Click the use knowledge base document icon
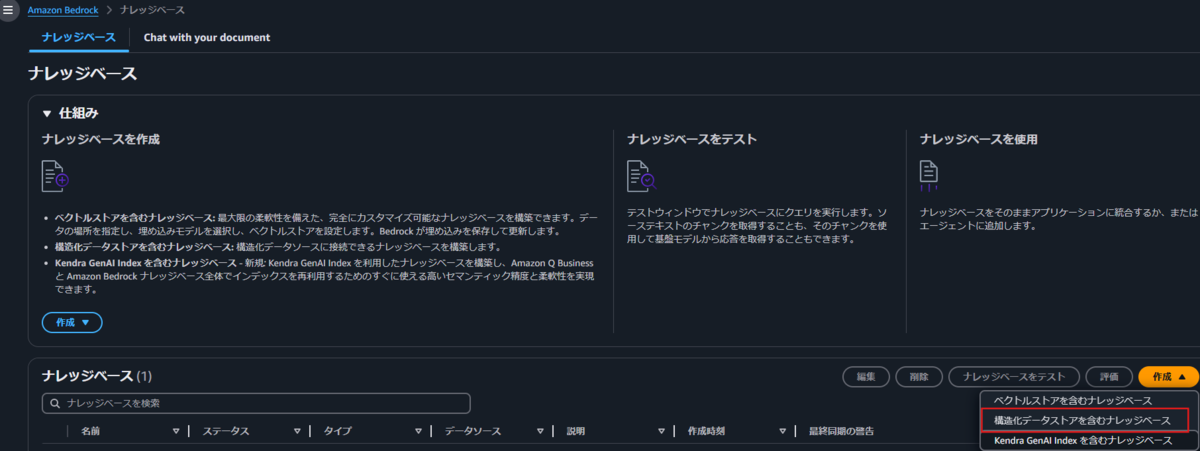 click(x=928, y=174)
